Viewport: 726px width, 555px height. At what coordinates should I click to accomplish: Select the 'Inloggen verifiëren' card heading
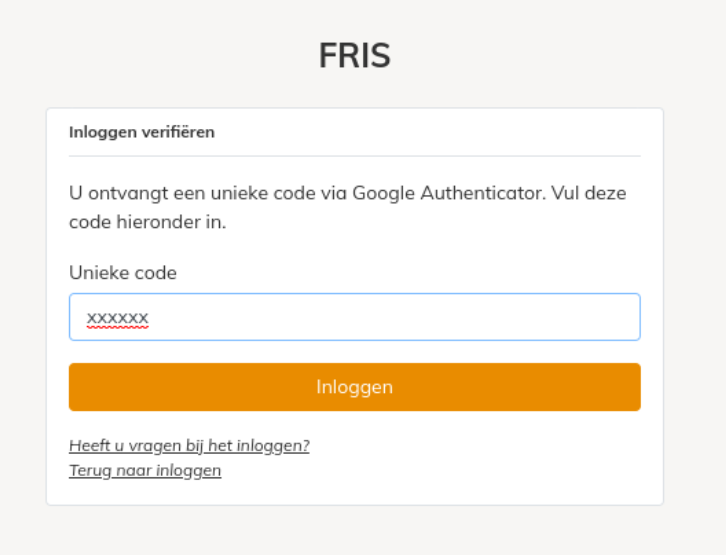click(x=142, y=132)
